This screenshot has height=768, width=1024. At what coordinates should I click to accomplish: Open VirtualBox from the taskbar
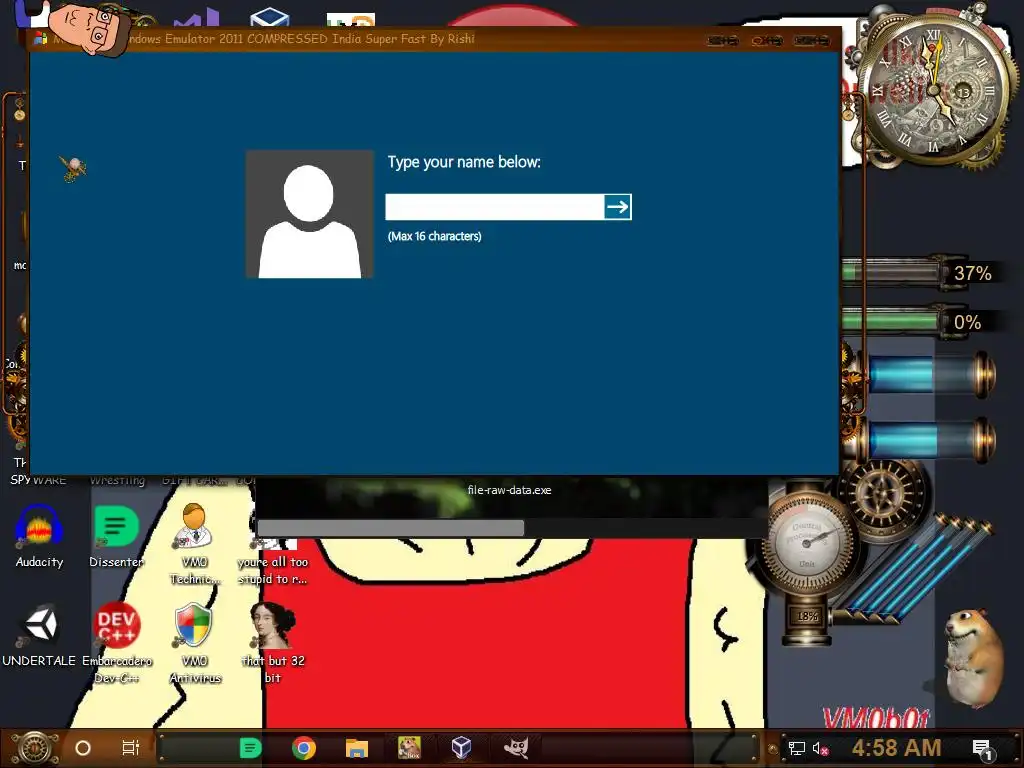pyautogui.click(x=462, y=748)
